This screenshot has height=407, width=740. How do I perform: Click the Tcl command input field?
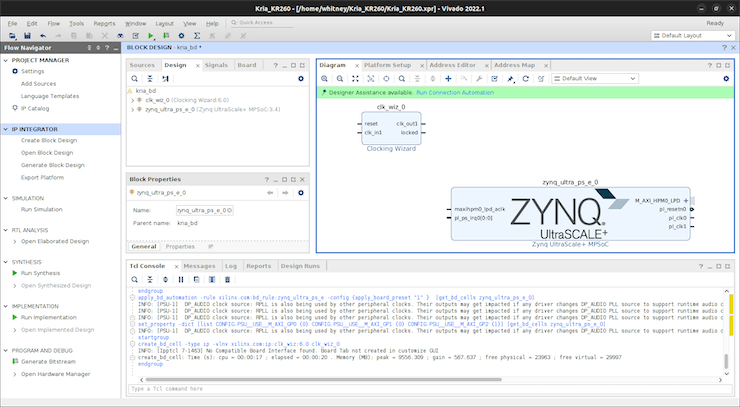[x=428, y=389]
